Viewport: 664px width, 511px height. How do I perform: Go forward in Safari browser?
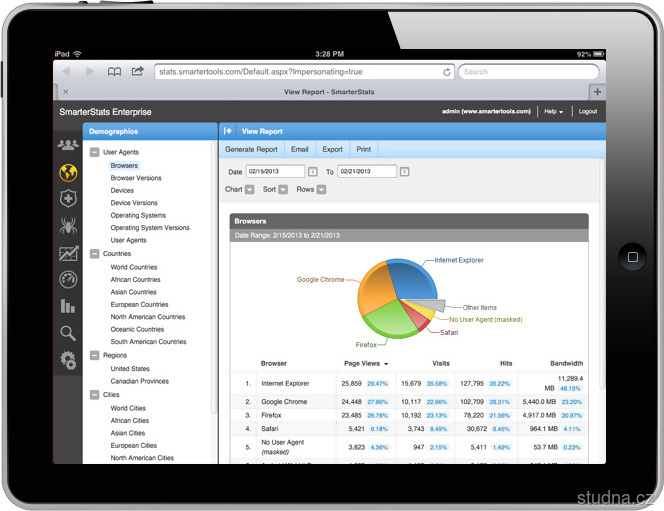(90, 72)
